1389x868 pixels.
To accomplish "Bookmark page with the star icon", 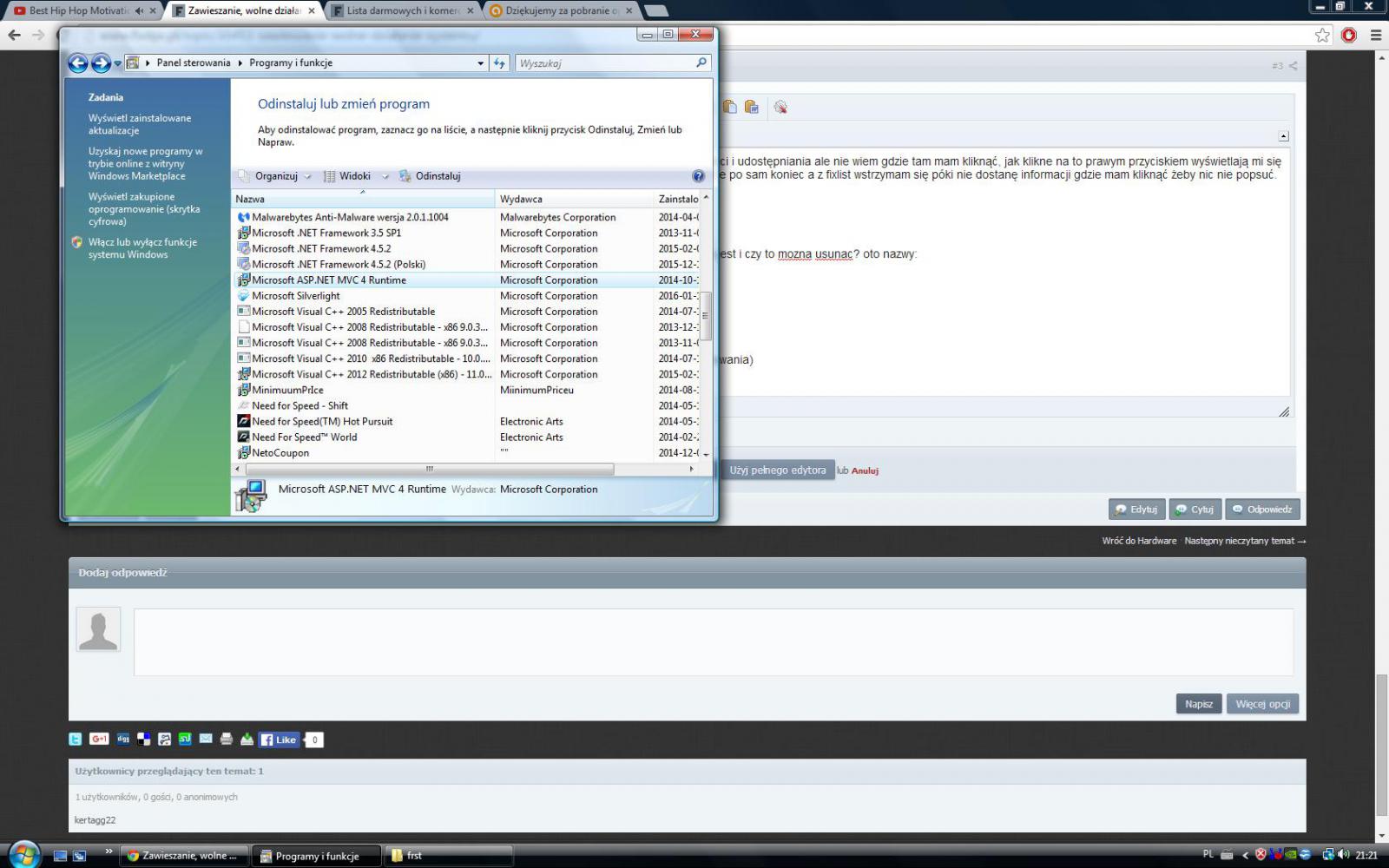I will click(x=1322, y=36).
